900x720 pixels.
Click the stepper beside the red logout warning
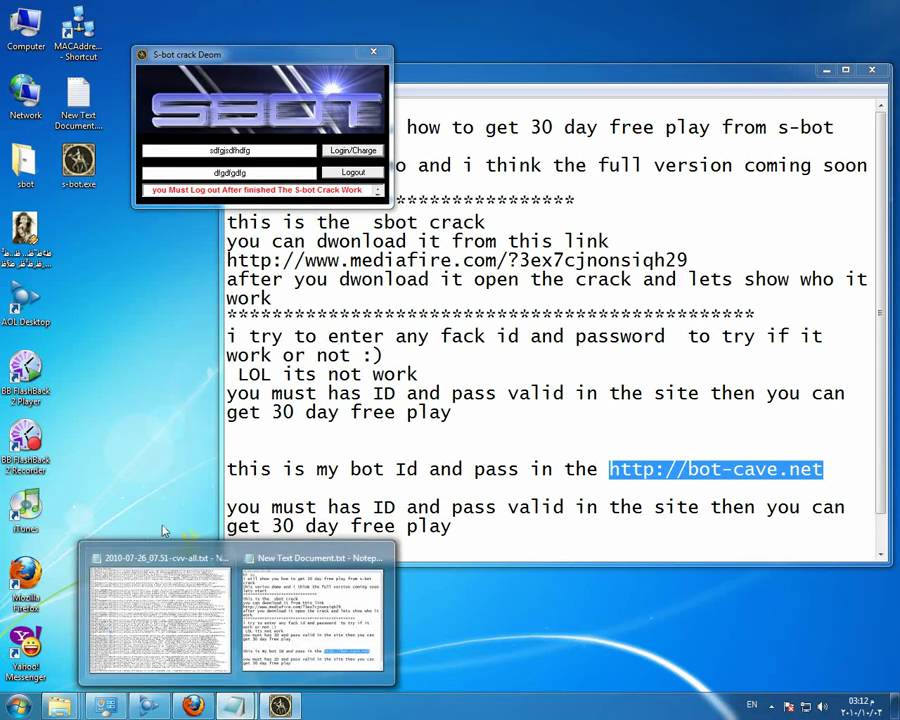click(378, 190)
